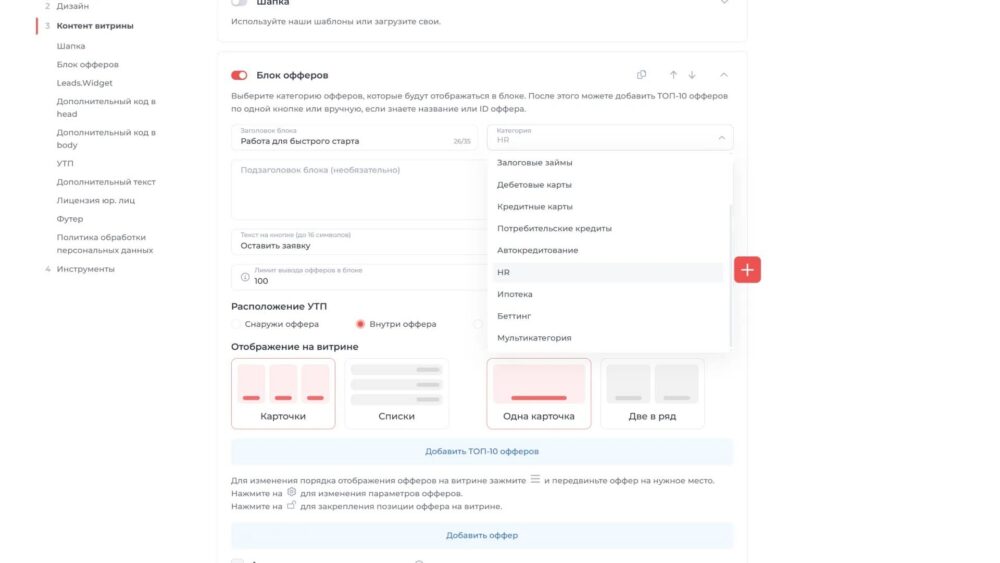Screen dimensions: 1000x563
Task: Choose Ипотека from the category list
Action: click(x=515, y=294)
